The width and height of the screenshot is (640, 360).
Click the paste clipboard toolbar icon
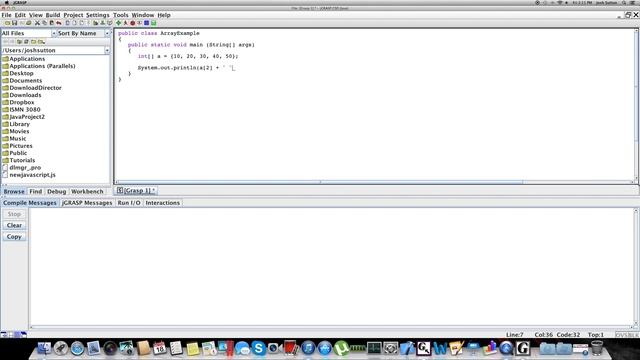point(51,23)
